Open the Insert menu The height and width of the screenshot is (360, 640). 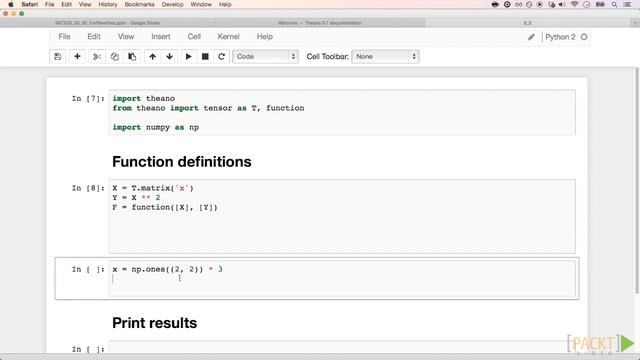point(161,37)
